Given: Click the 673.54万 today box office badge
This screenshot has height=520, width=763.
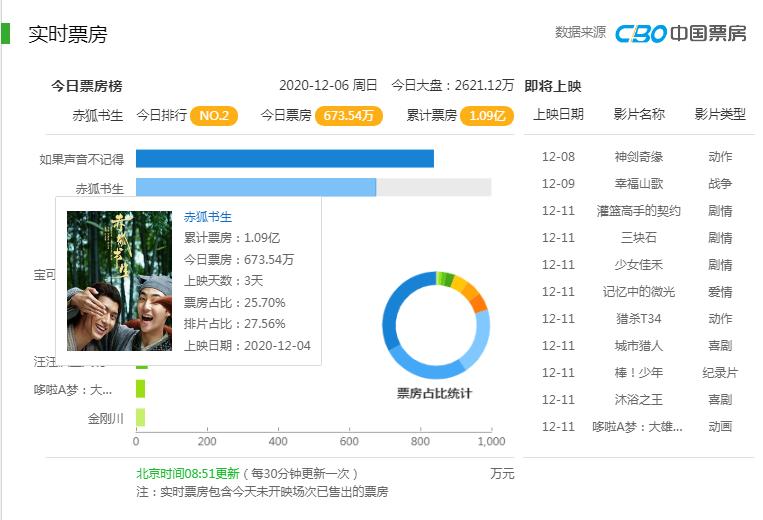Looking at the screenshot, I should click(348, 116).
